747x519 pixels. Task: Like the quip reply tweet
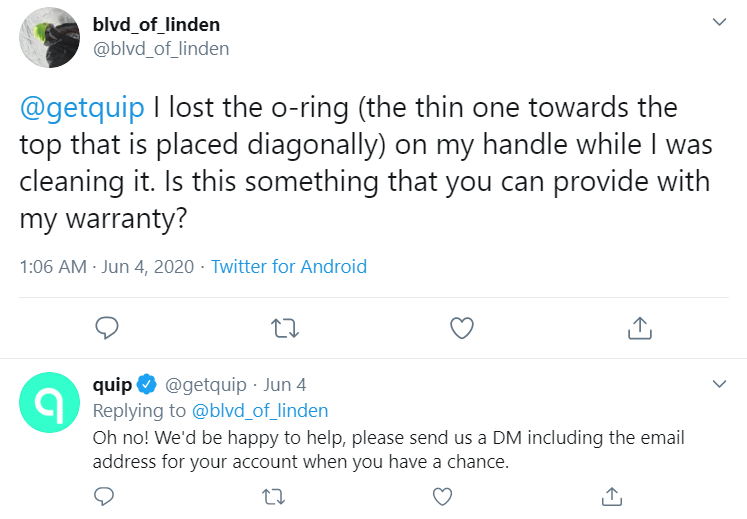pos(442,495)
